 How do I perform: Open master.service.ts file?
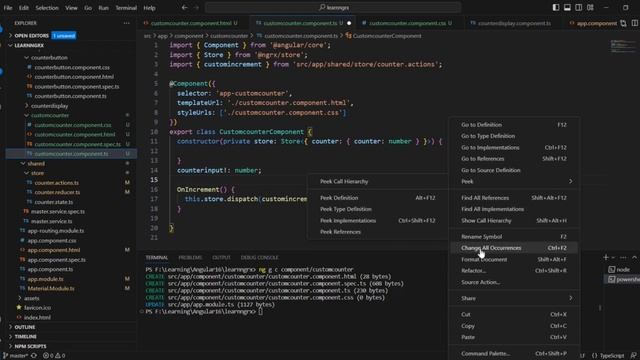pyautogui.click(x=51, y=221)
